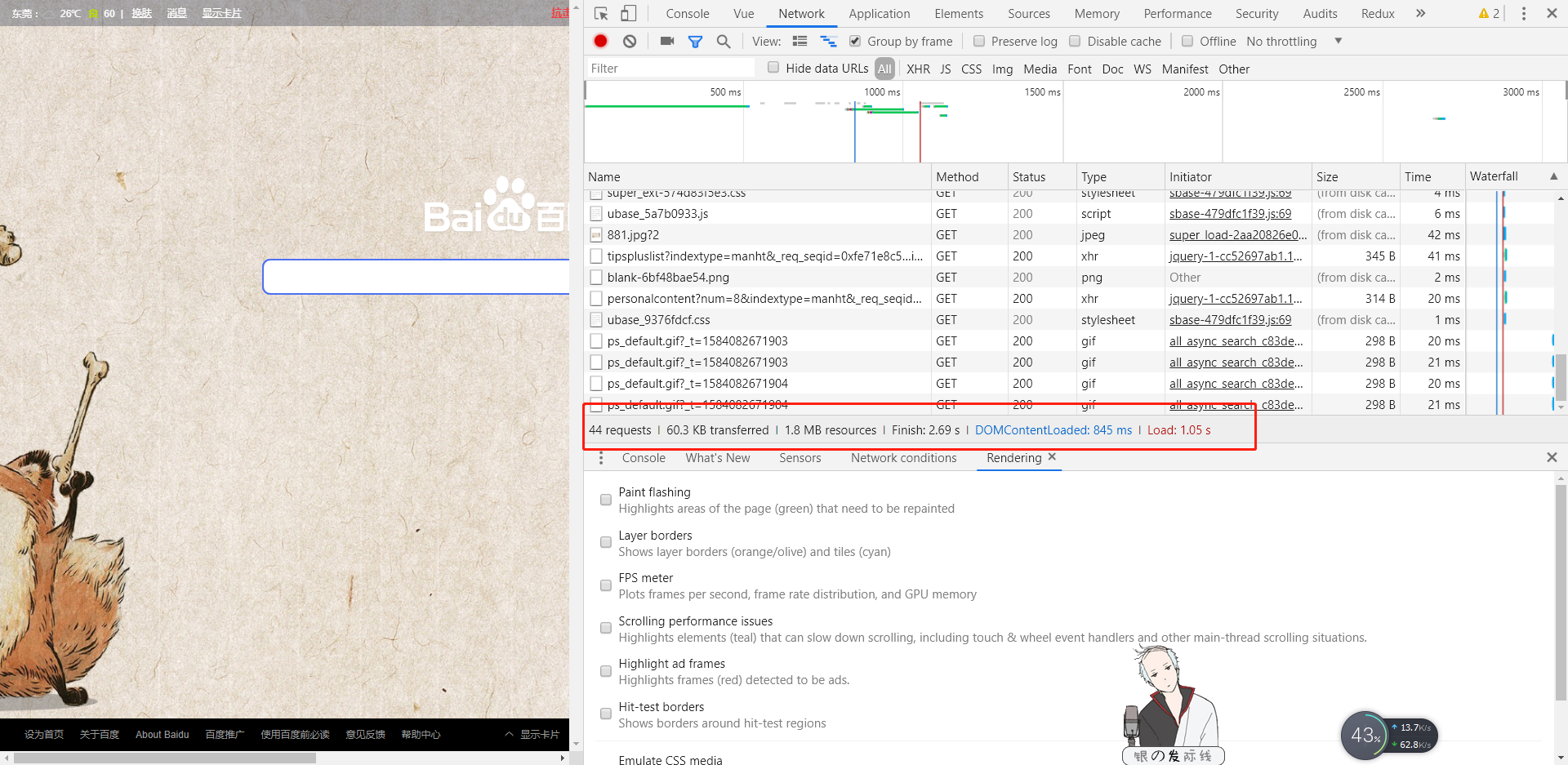Enable the Preserve log checkbox
This screenshot has width=1568, height=765.
[978, 41]
